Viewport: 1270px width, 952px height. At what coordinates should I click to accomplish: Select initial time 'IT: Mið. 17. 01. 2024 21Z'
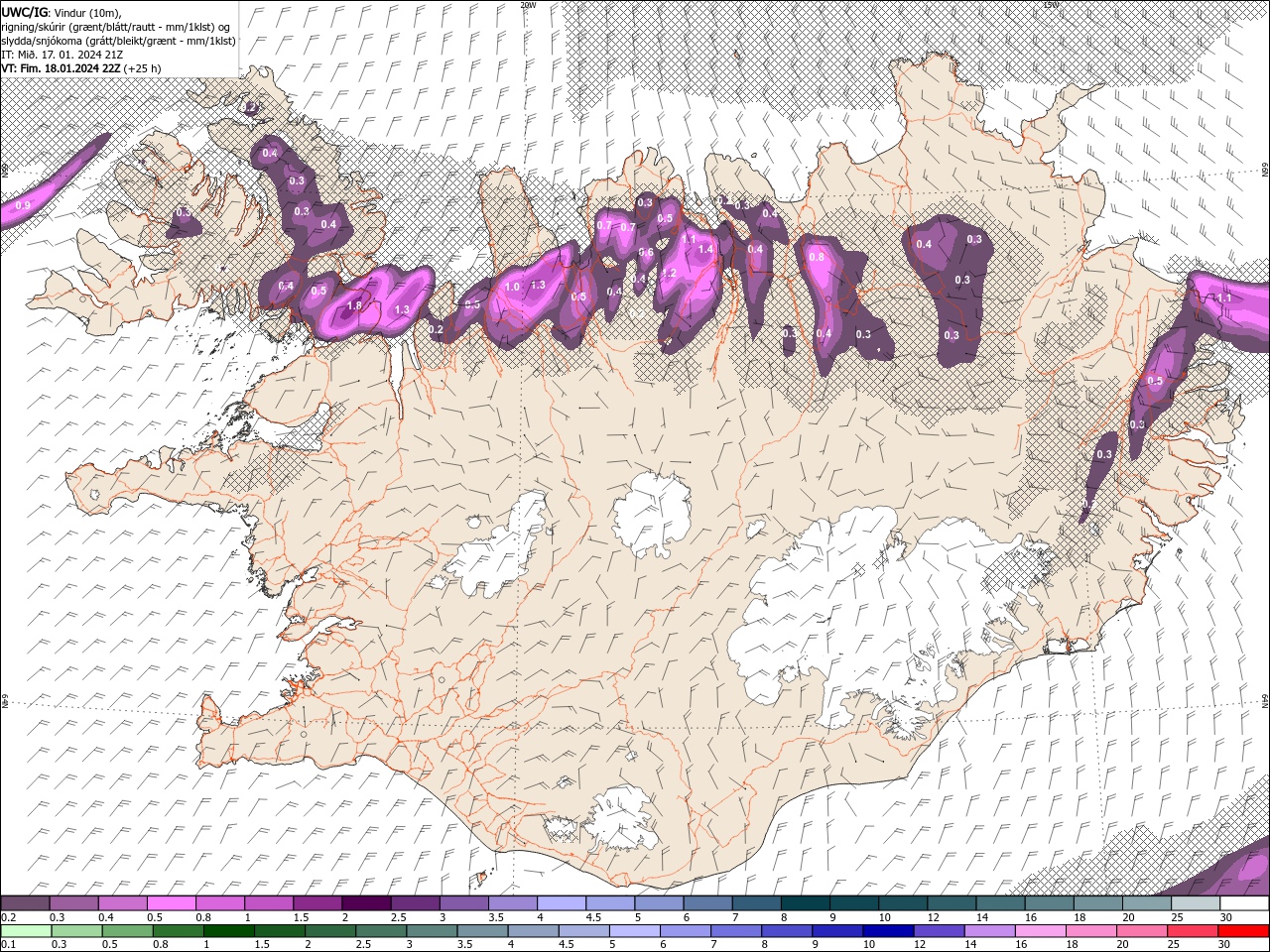63,55
